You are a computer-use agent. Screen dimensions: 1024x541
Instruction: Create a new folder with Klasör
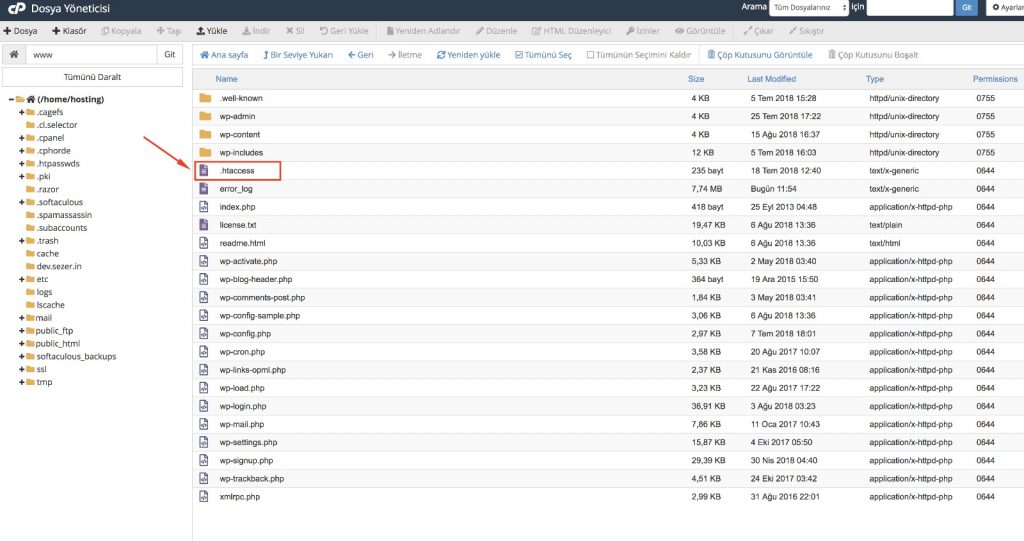[69, 31]
